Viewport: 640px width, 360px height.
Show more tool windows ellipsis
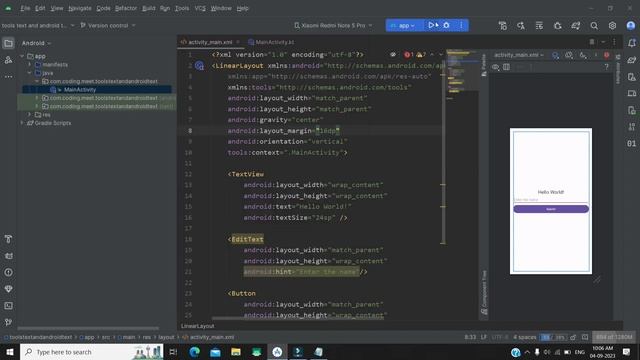click(x=8, y=77)
